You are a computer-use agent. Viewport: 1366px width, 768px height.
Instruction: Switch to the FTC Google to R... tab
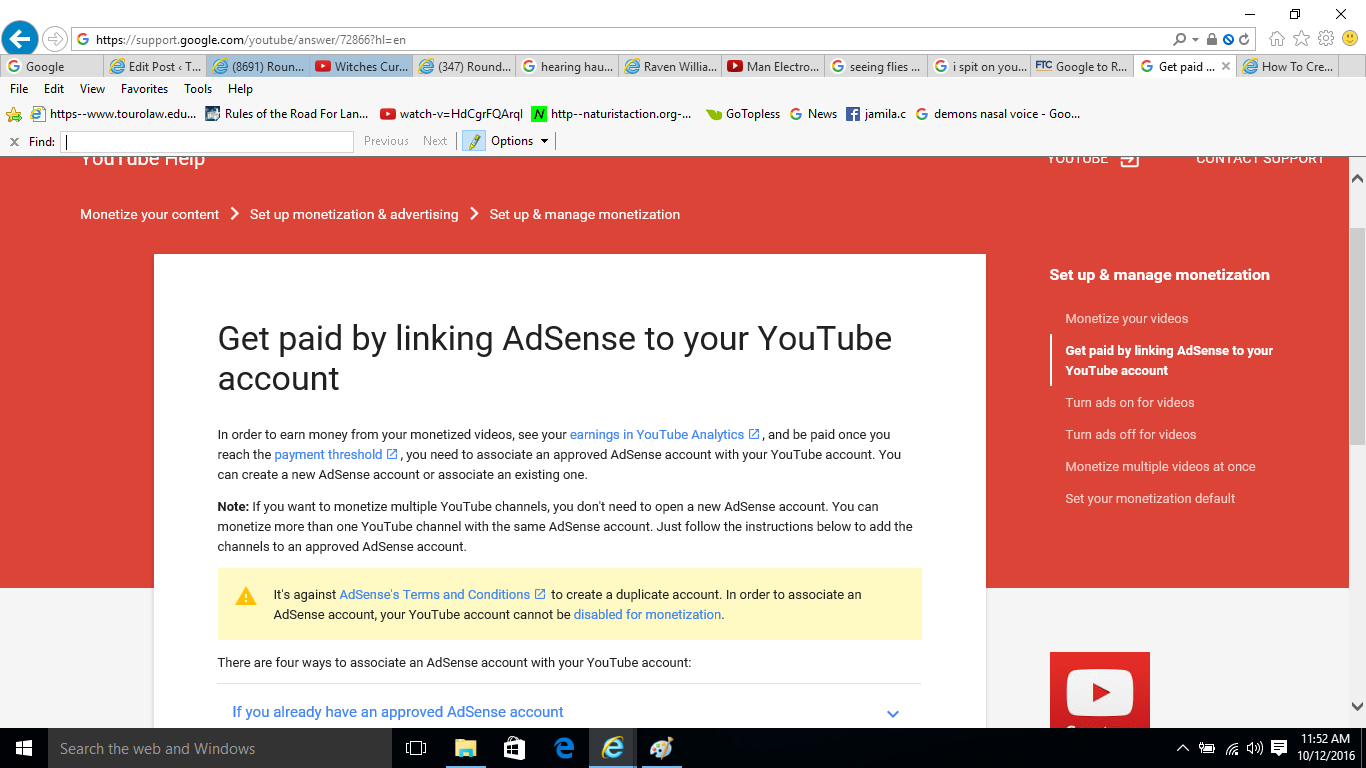tap(1081, 67)
